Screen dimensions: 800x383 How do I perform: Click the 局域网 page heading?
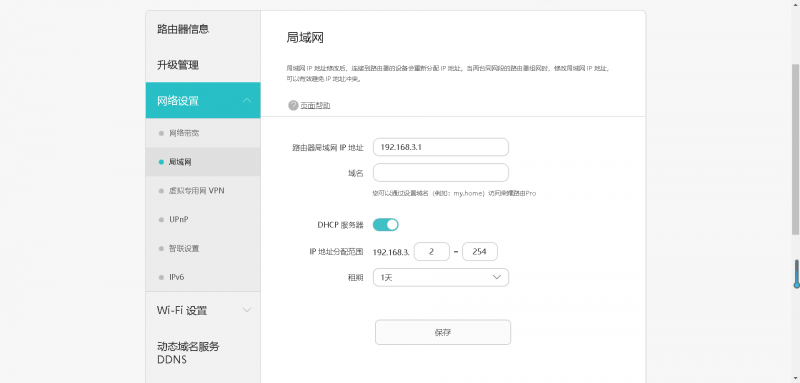point(305,38)
